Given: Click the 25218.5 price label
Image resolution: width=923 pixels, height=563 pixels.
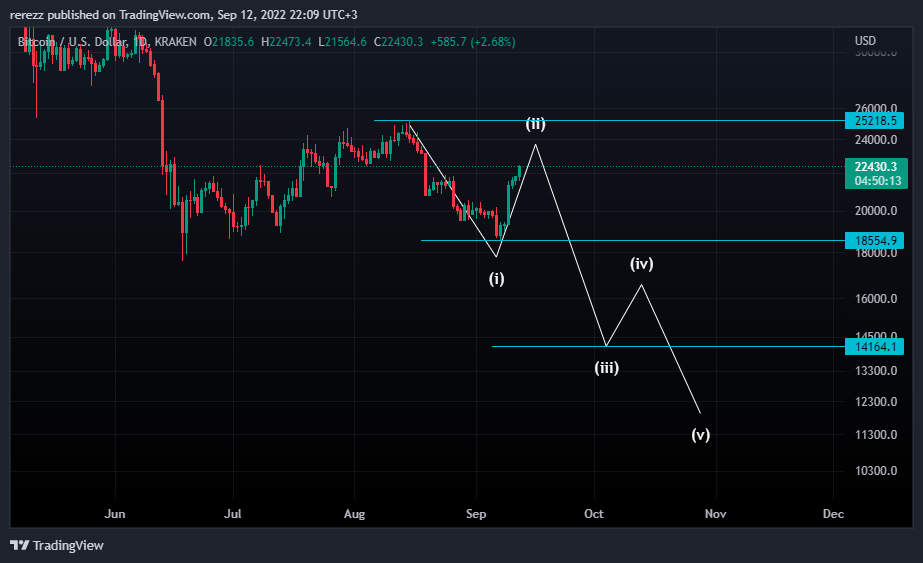Looking at the screenshot, I should tap(875, 121).
